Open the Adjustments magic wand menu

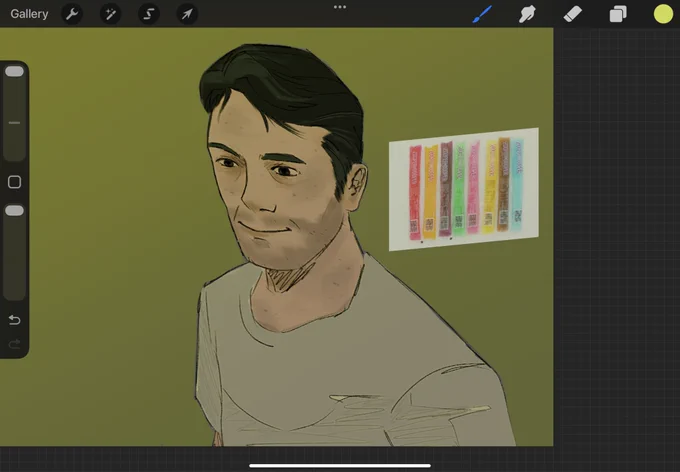[110, 14]
